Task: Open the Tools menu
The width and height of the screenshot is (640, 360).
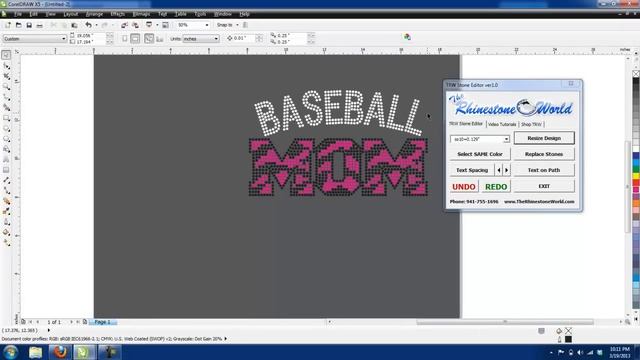Action: click(x=200, y=14)
